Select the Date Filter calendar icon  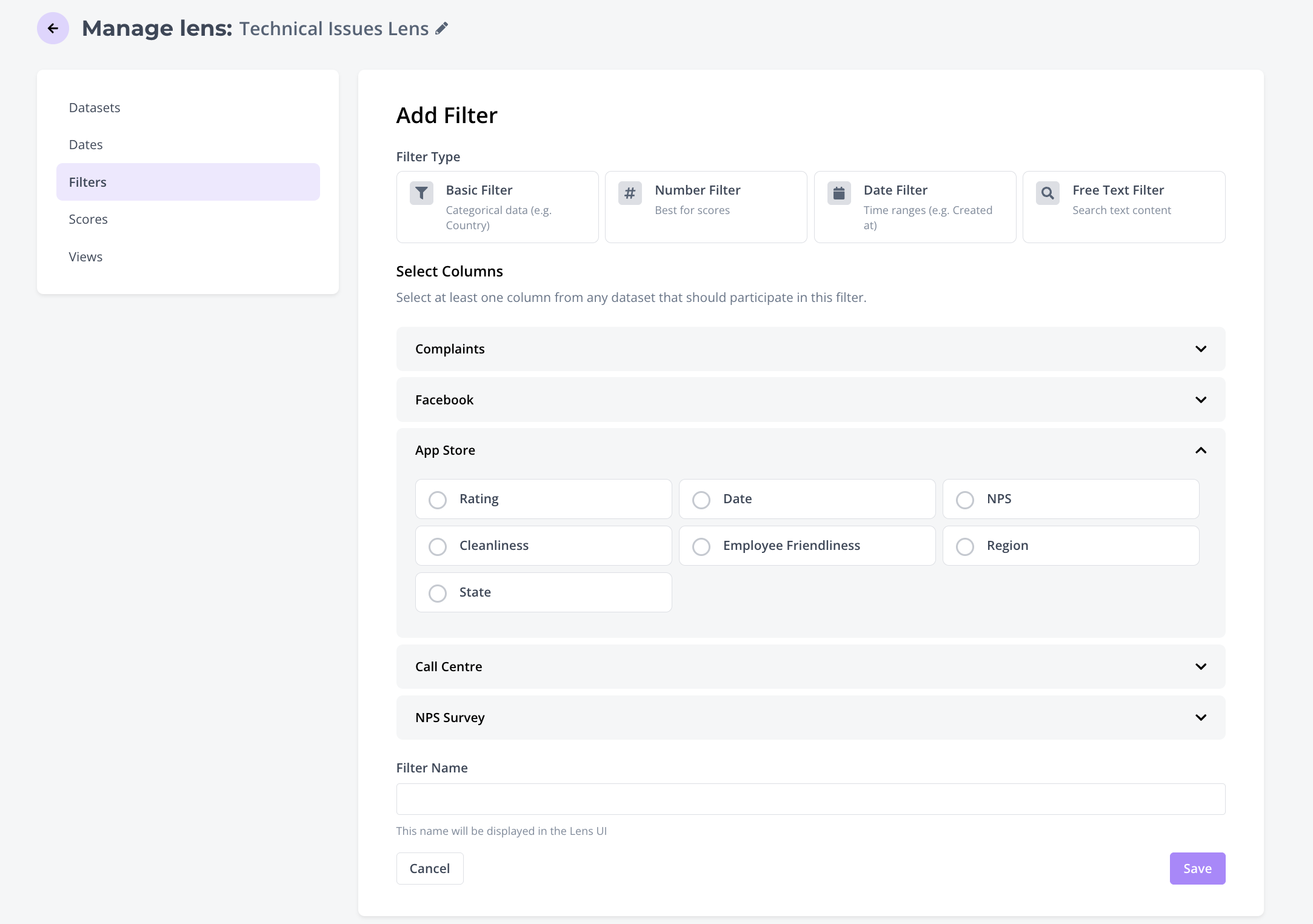click(x=839, y=193)
